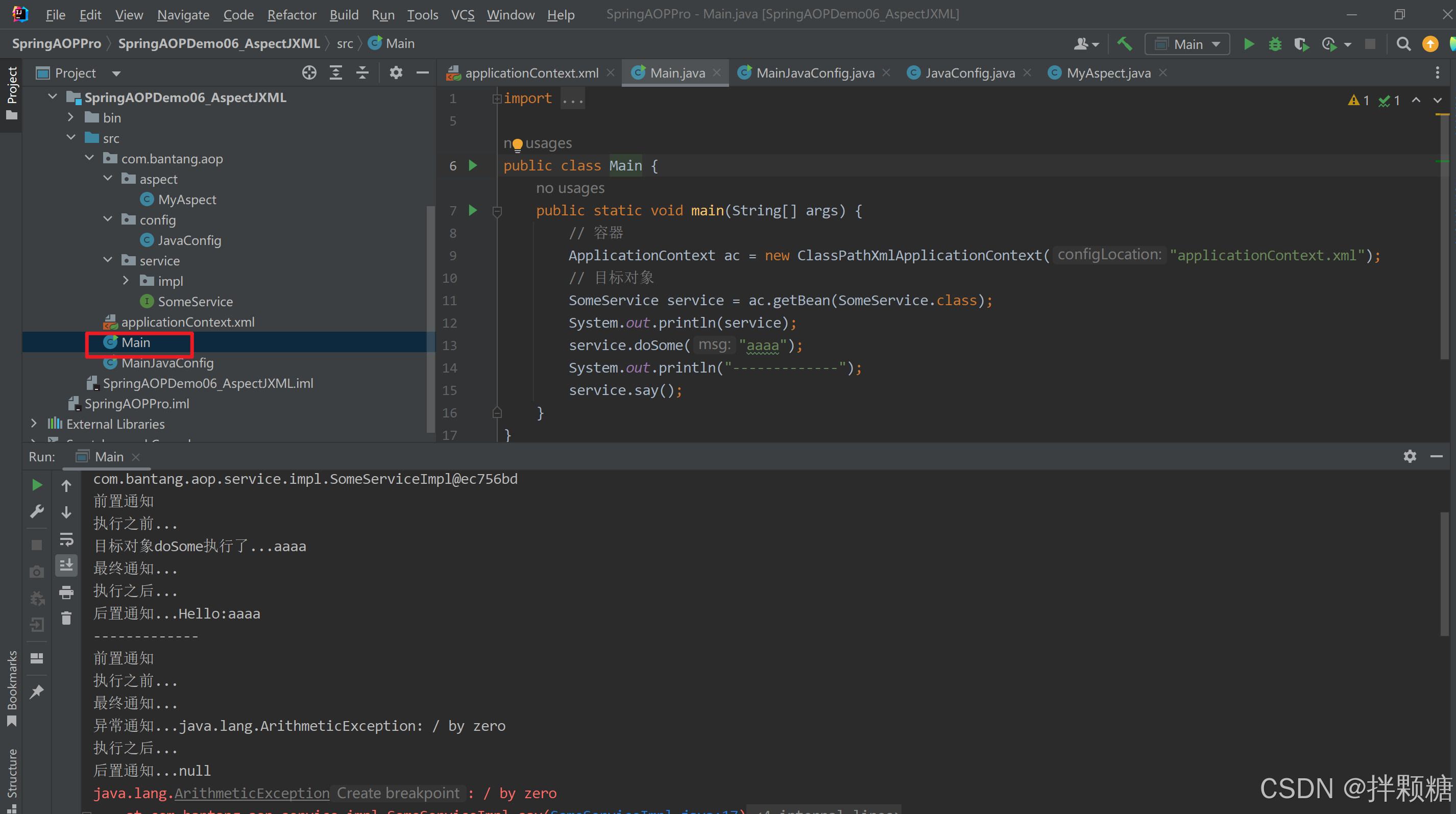Image resolution: width=1456 pixels, height=814 pixels.
Task: Start debugging with the green bug icon
Action: click(1275, 44)
